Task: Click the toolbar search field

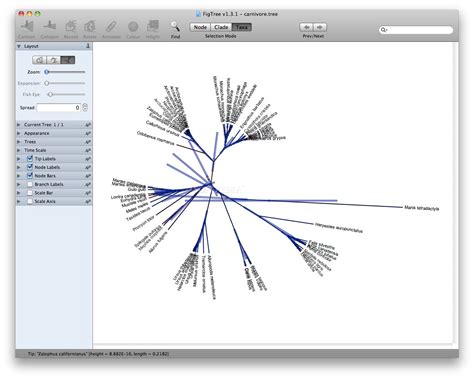Action: tap(416, 30)
